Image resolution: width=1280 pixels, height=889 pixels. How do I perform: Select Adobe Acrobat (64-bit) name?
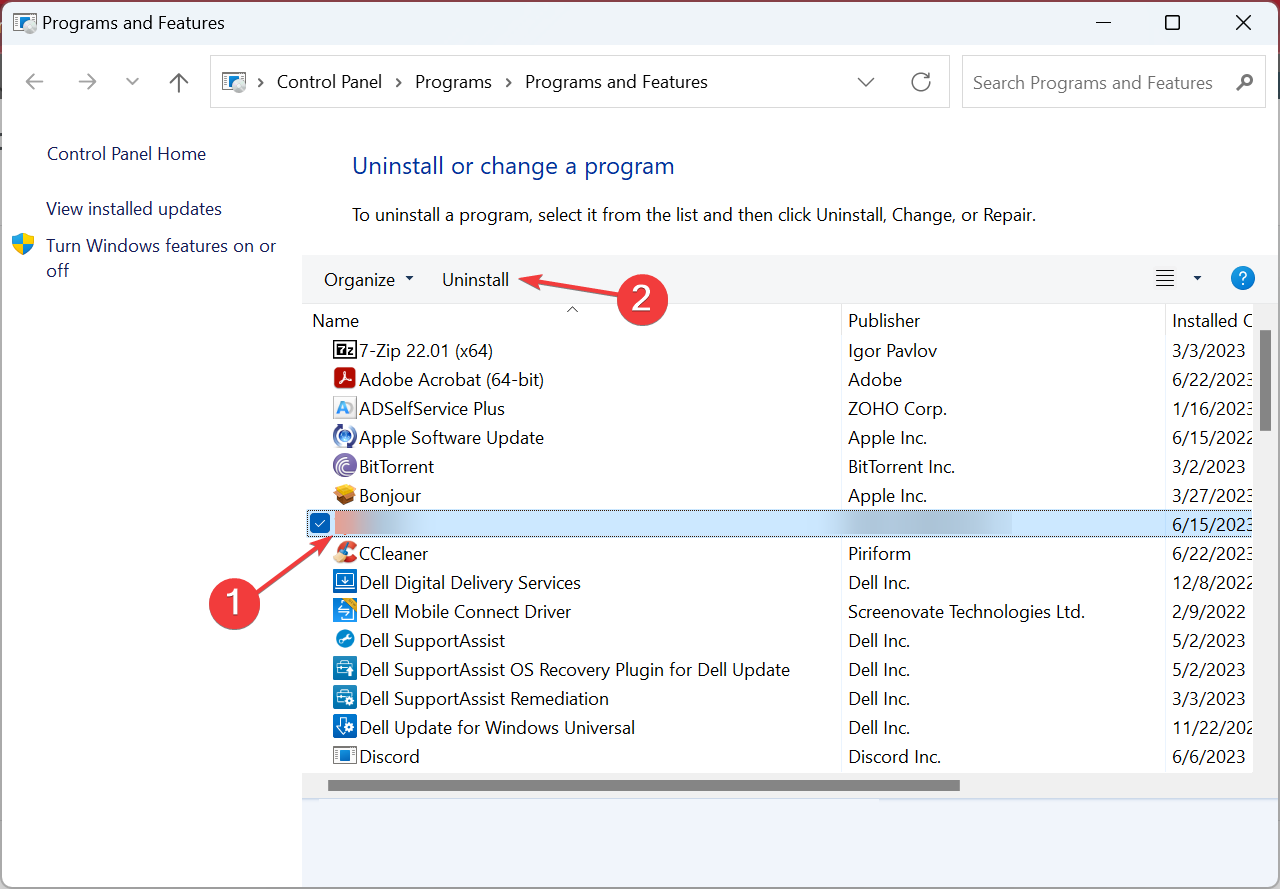coord(451,380)
